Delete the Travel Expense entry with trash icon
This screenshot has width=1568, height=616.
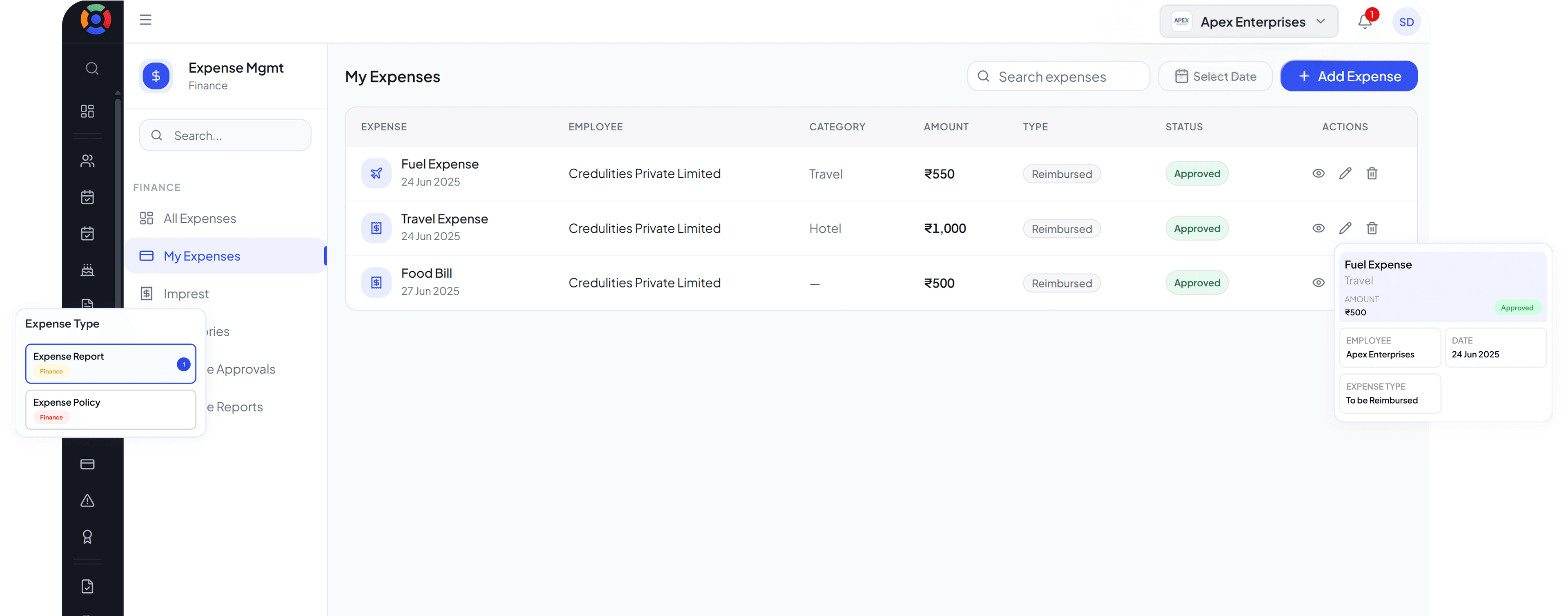(x=1372, y=228)
